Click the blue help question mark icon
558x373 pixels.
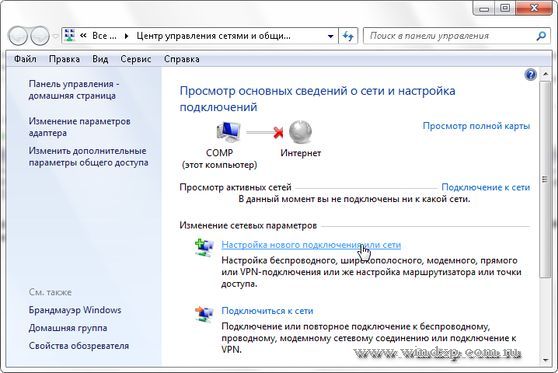[530, 75]
